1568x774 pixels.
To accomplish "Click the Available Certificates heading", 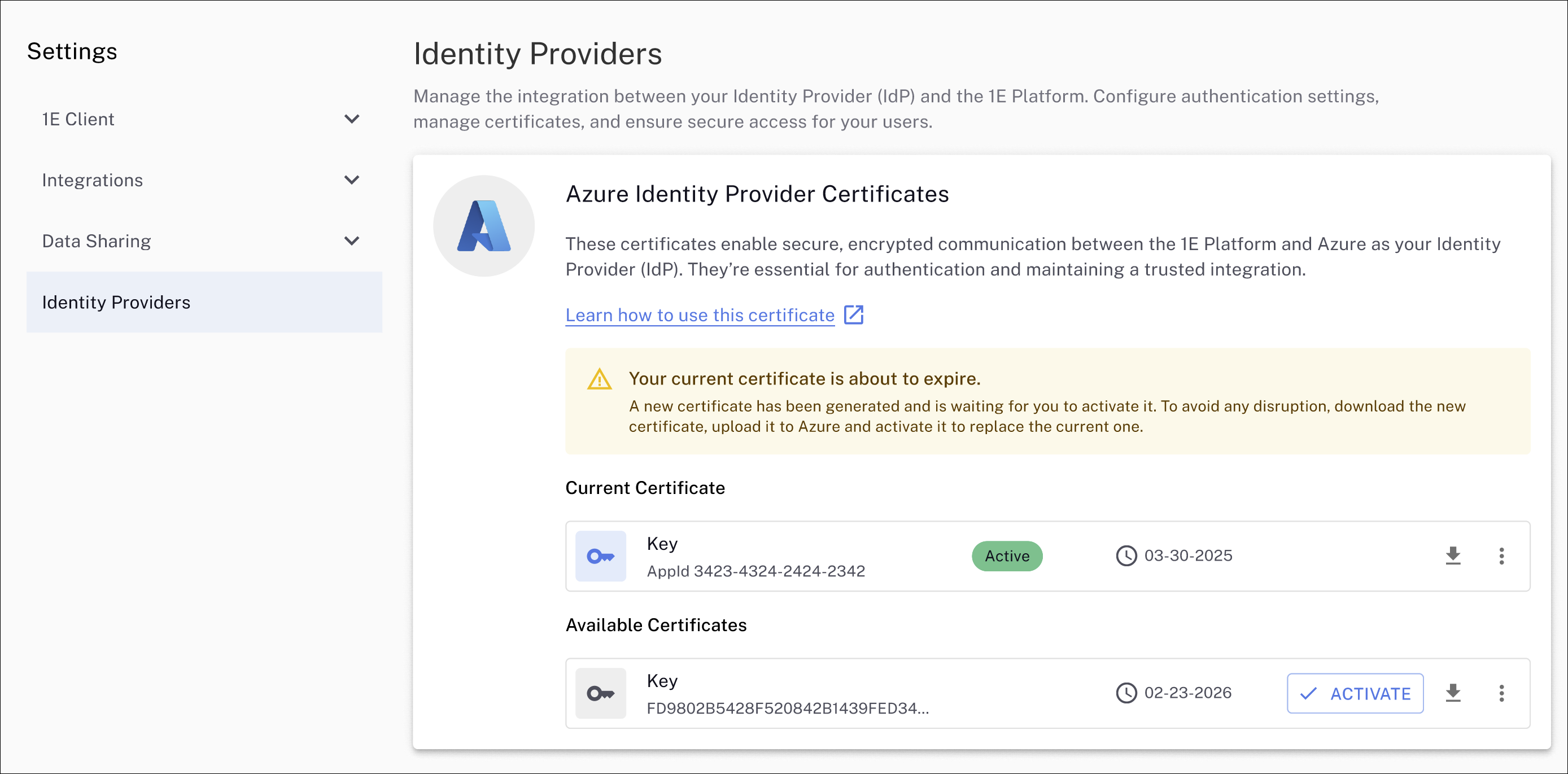I will [x=656, y=625].
